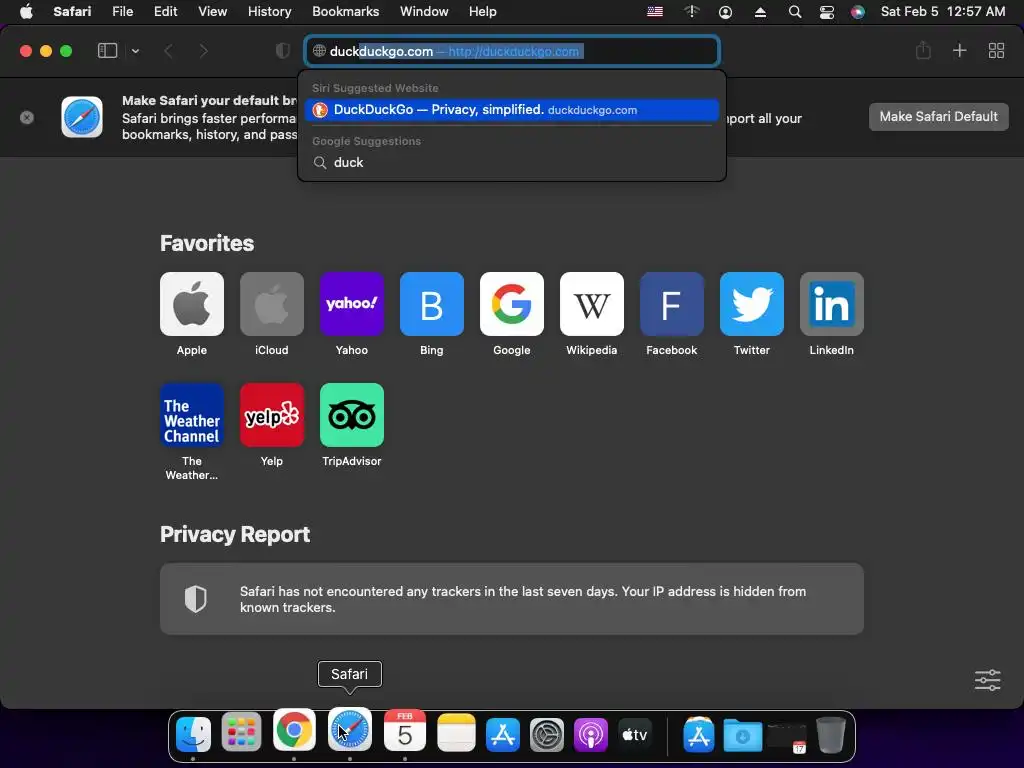Expand the sidebar tab group chevron
Image resolution: width=1024 pixels, height=768 pixels.
pos(135,51)
